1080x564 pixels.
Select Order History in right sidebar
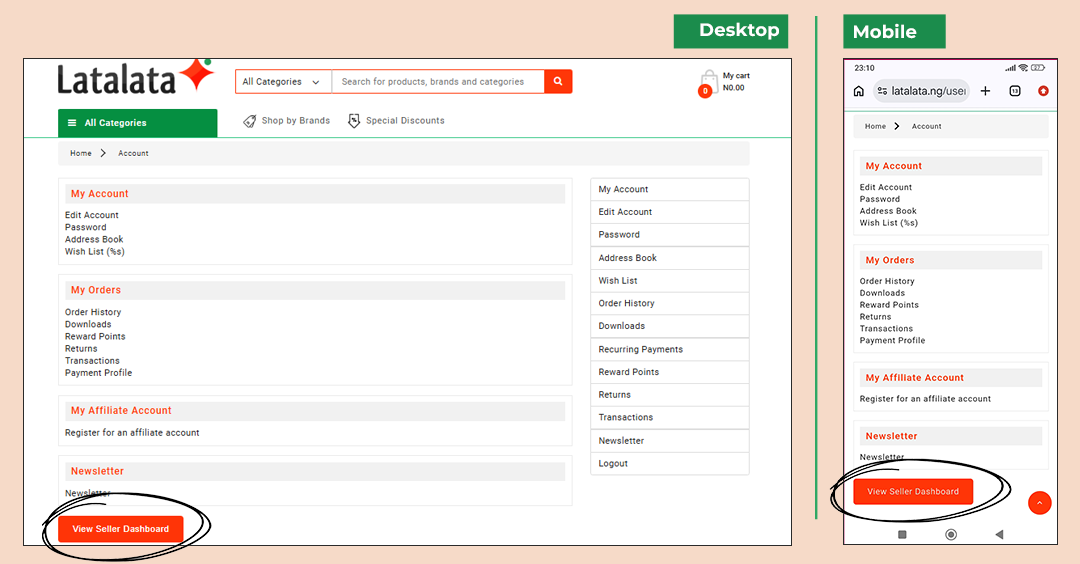tap(669, 303)
